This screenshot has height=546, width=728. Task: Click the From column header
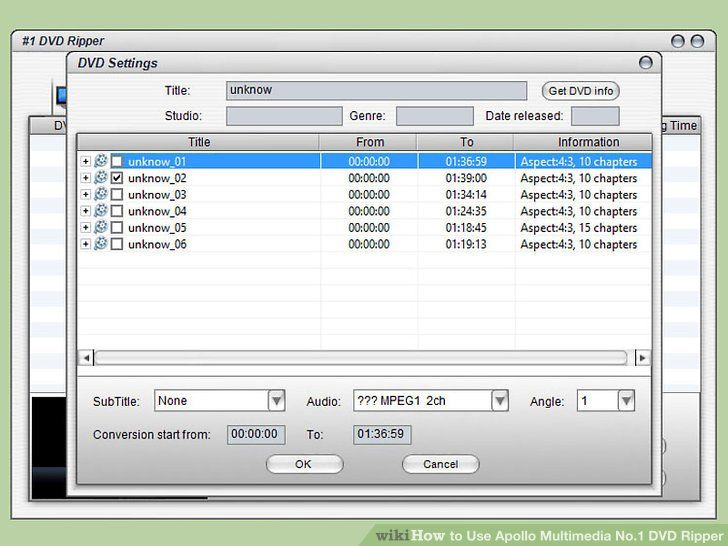click(370, 142)
